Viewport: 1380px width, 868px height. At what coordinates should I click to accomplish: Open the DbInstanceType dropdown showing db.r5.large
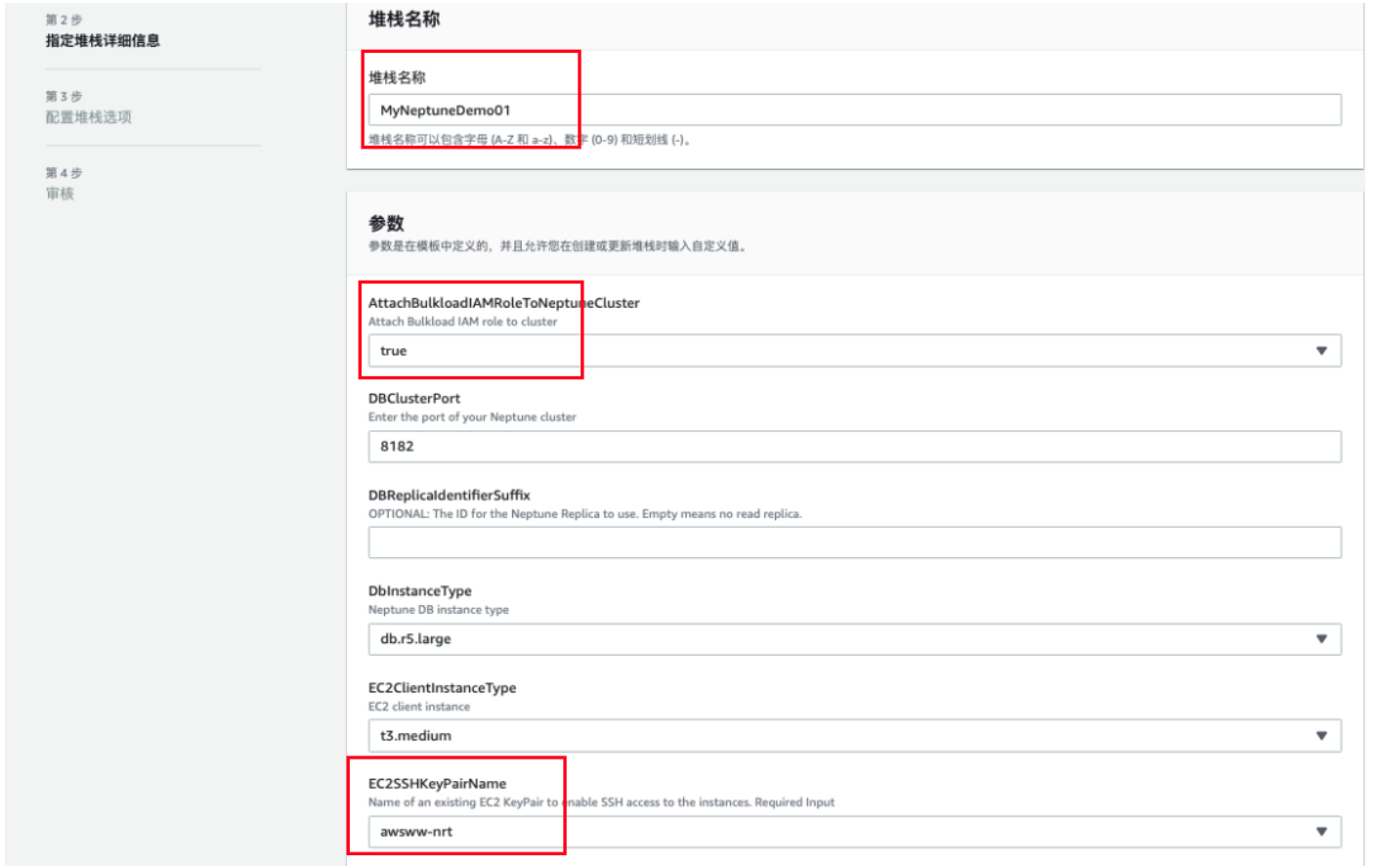(854, 639)
